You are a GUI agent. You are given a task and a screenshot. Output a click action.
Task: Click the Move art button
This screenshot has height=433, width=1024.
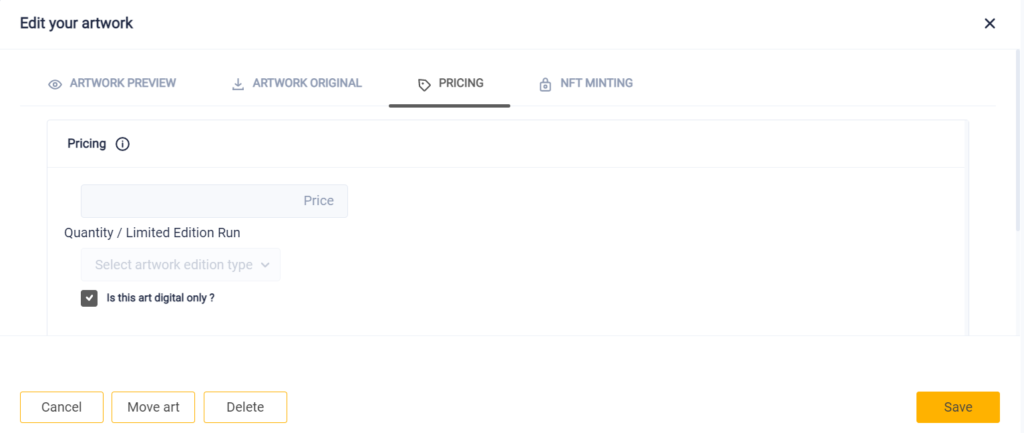pos(153,407)
